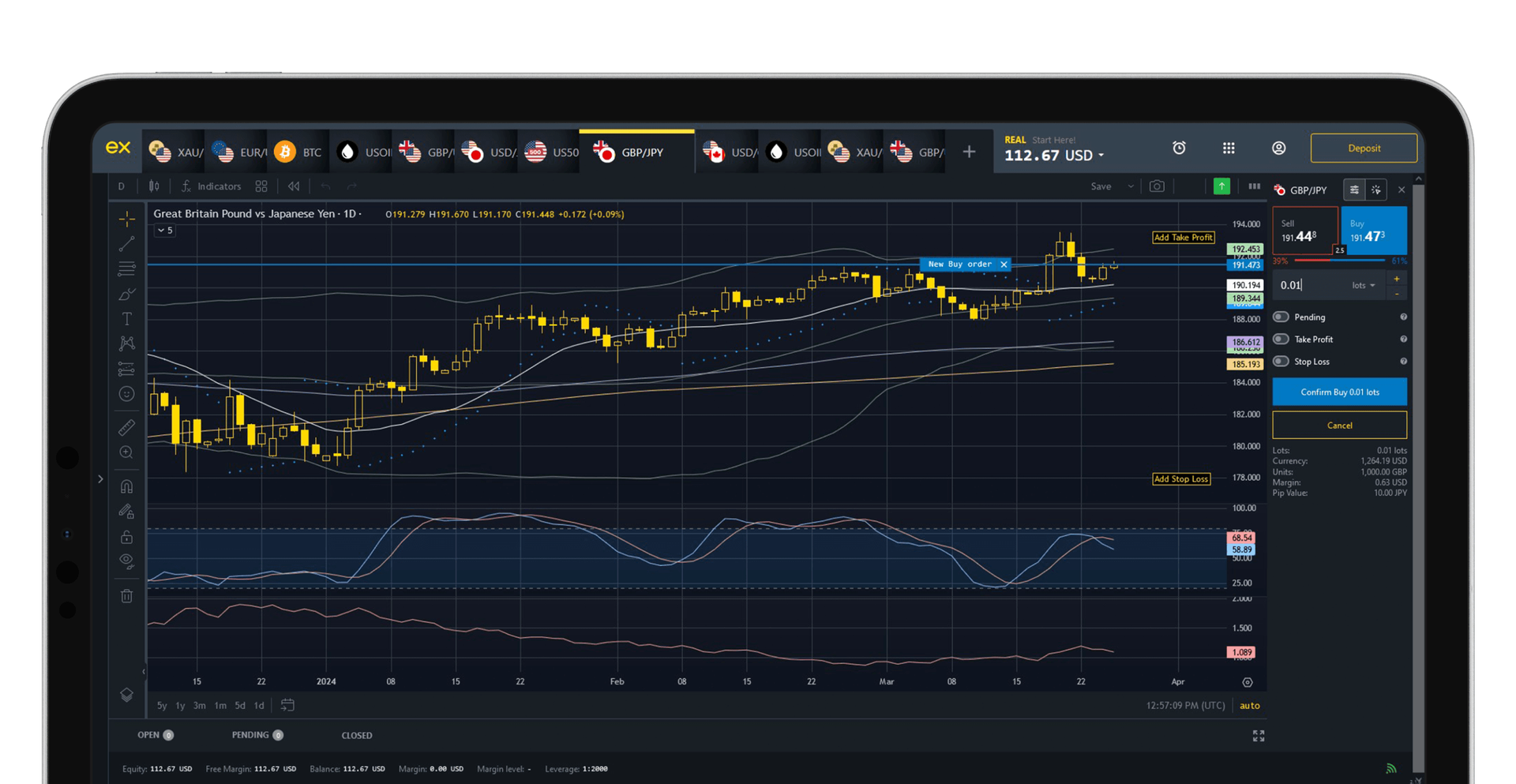This screenshot has width=1516, height=784.
Task: Select the brush drawing tool
Action: [x=126, y=294]
